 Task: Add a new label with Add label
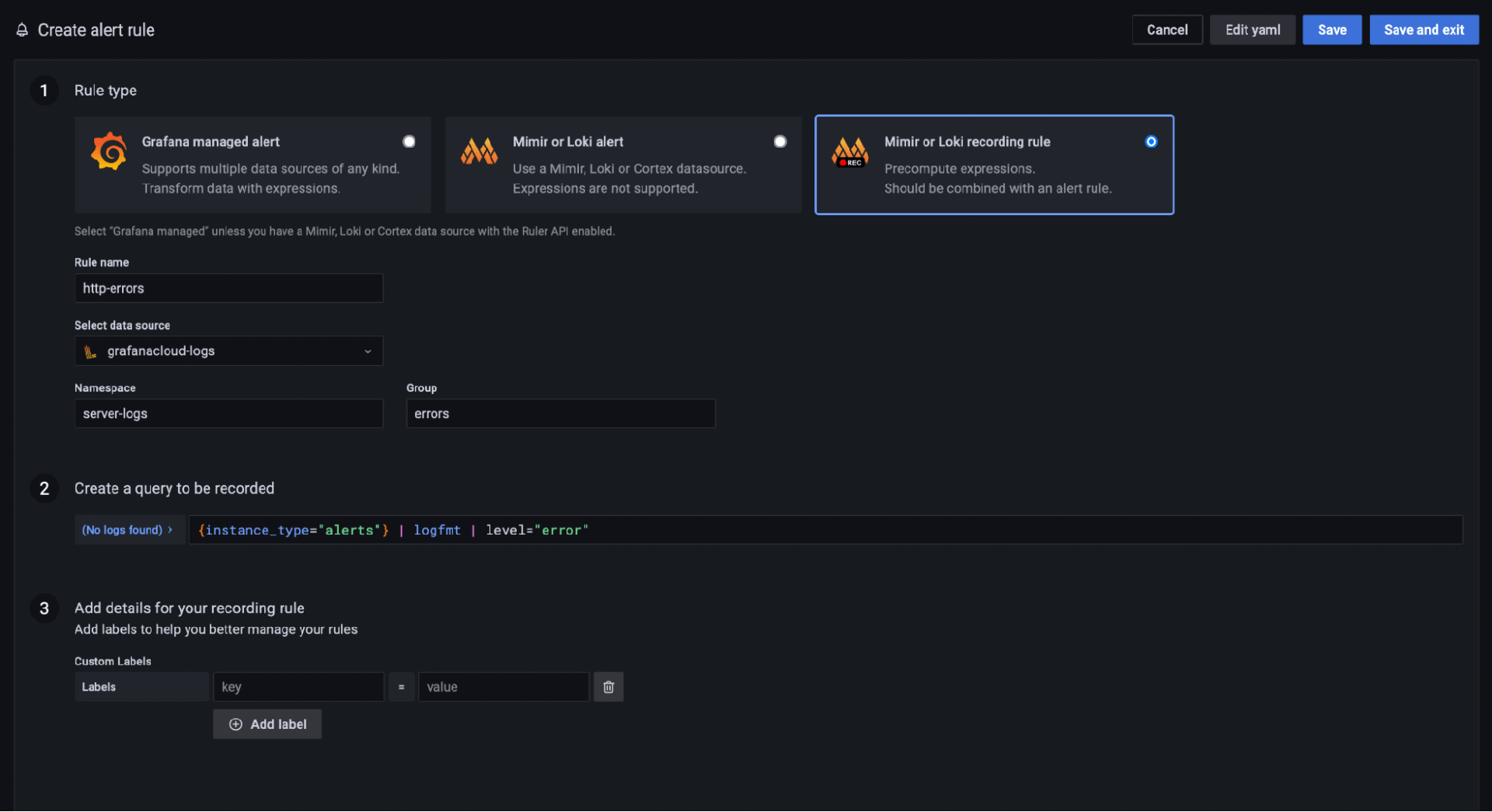tap(267, 723)
